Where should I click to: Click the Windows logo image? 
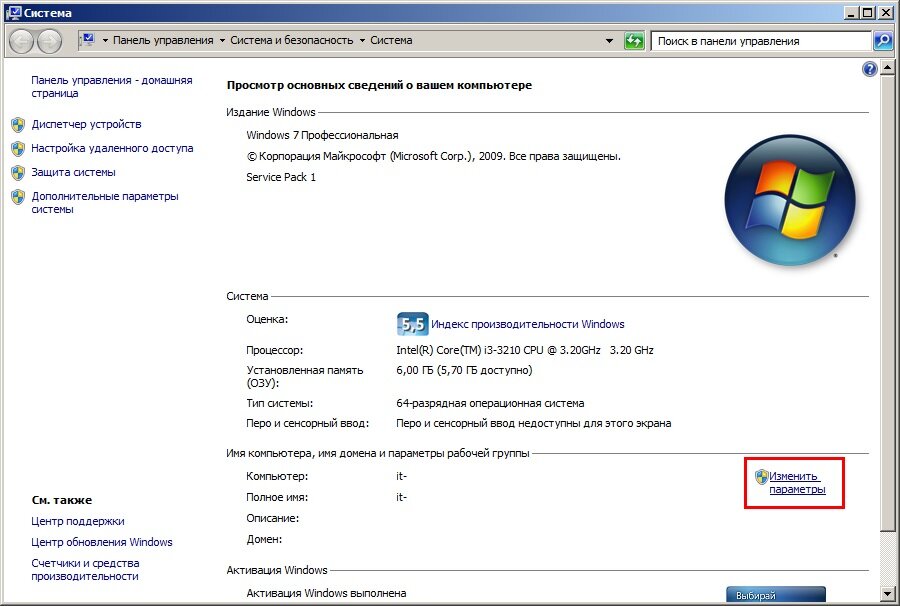pyautogui.click(x=790, y=200)
